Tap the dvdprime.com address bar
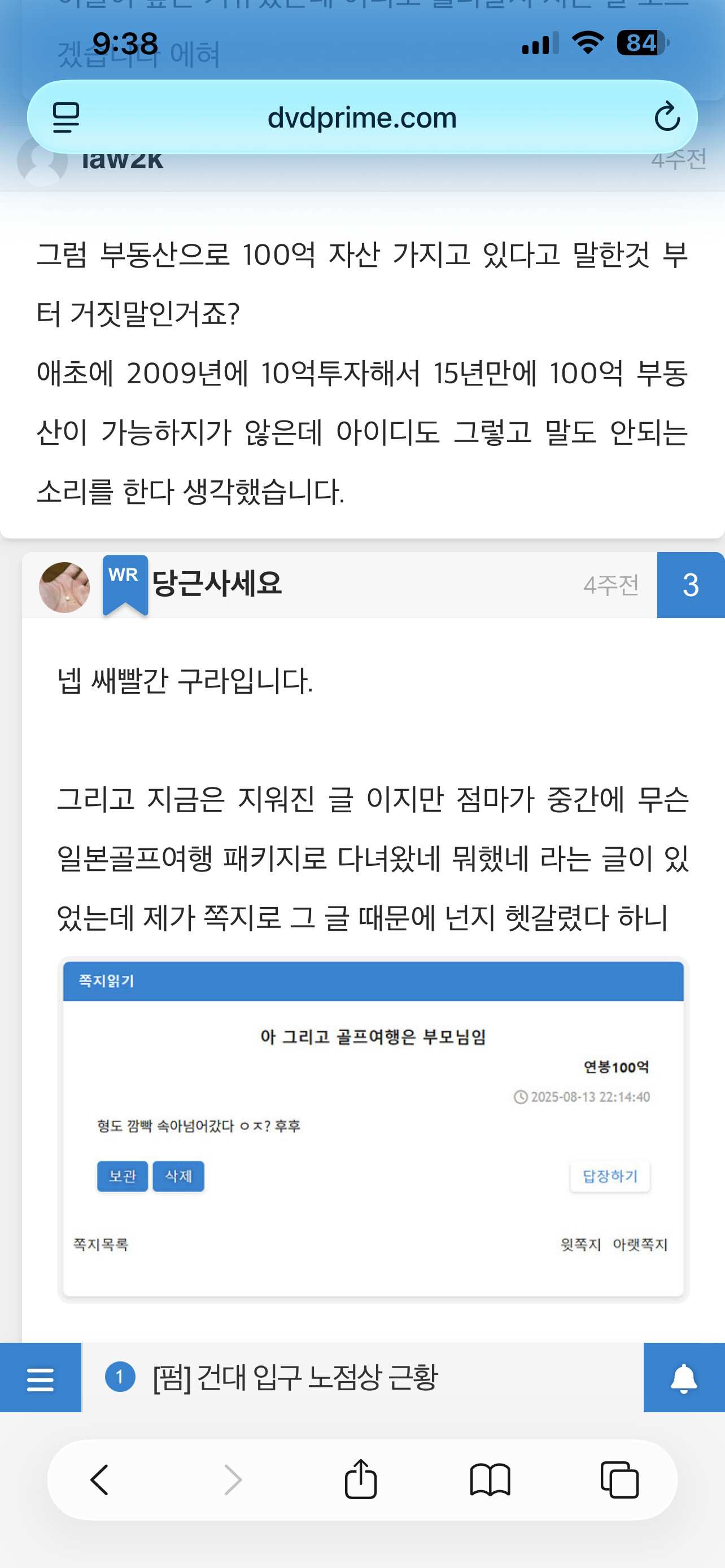 point(362,117)
